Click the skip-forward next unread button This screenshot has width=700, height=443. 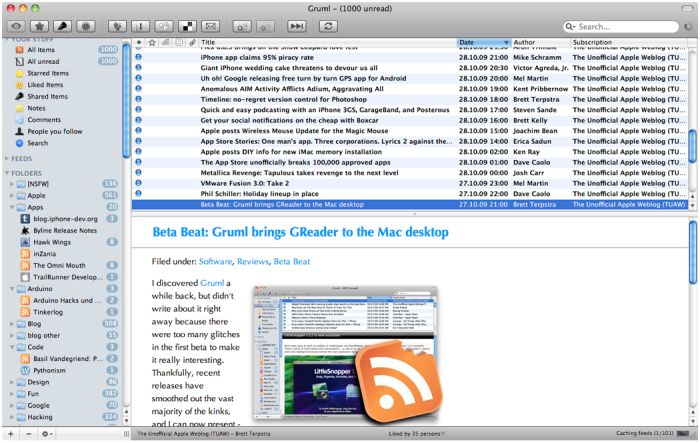coord(296,26)
